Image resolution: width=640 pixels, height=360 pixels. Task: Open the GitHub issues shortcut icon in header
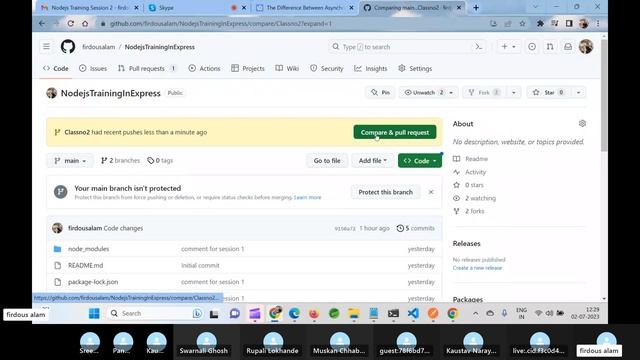point(532,47)
